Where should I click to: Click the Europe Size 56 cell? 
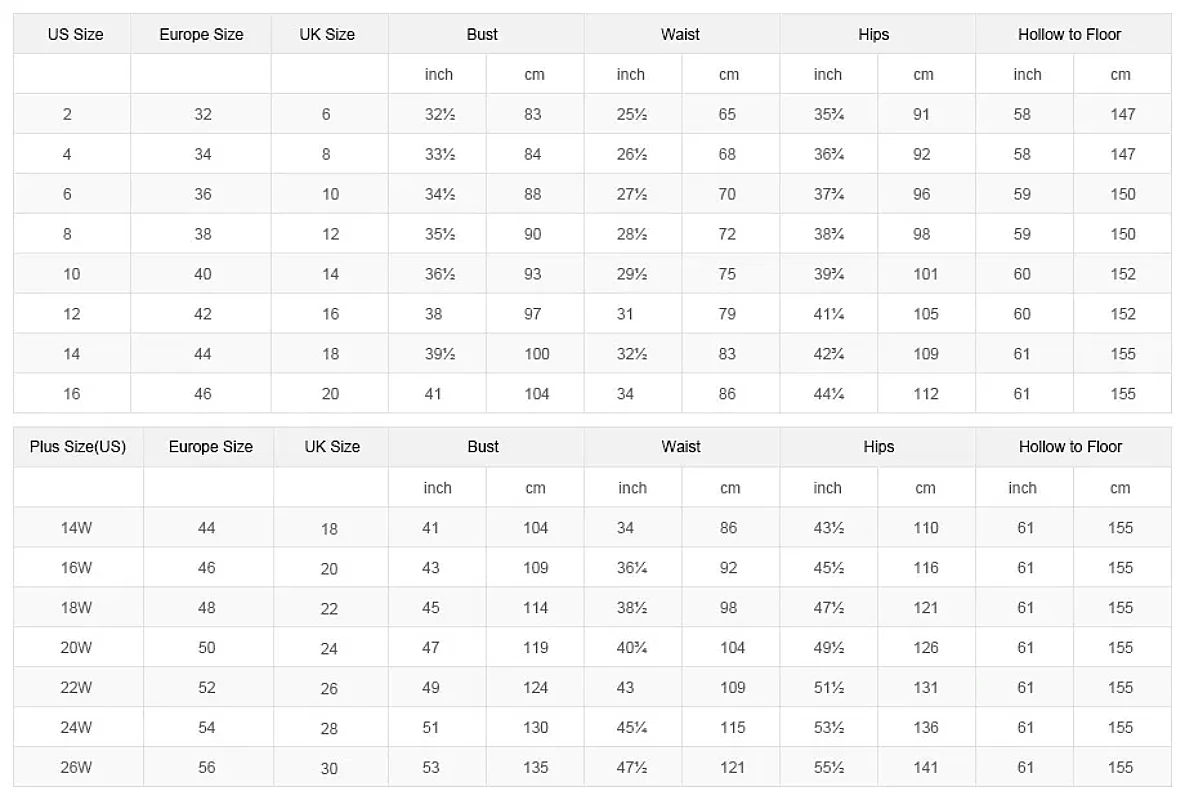(207, 768)
